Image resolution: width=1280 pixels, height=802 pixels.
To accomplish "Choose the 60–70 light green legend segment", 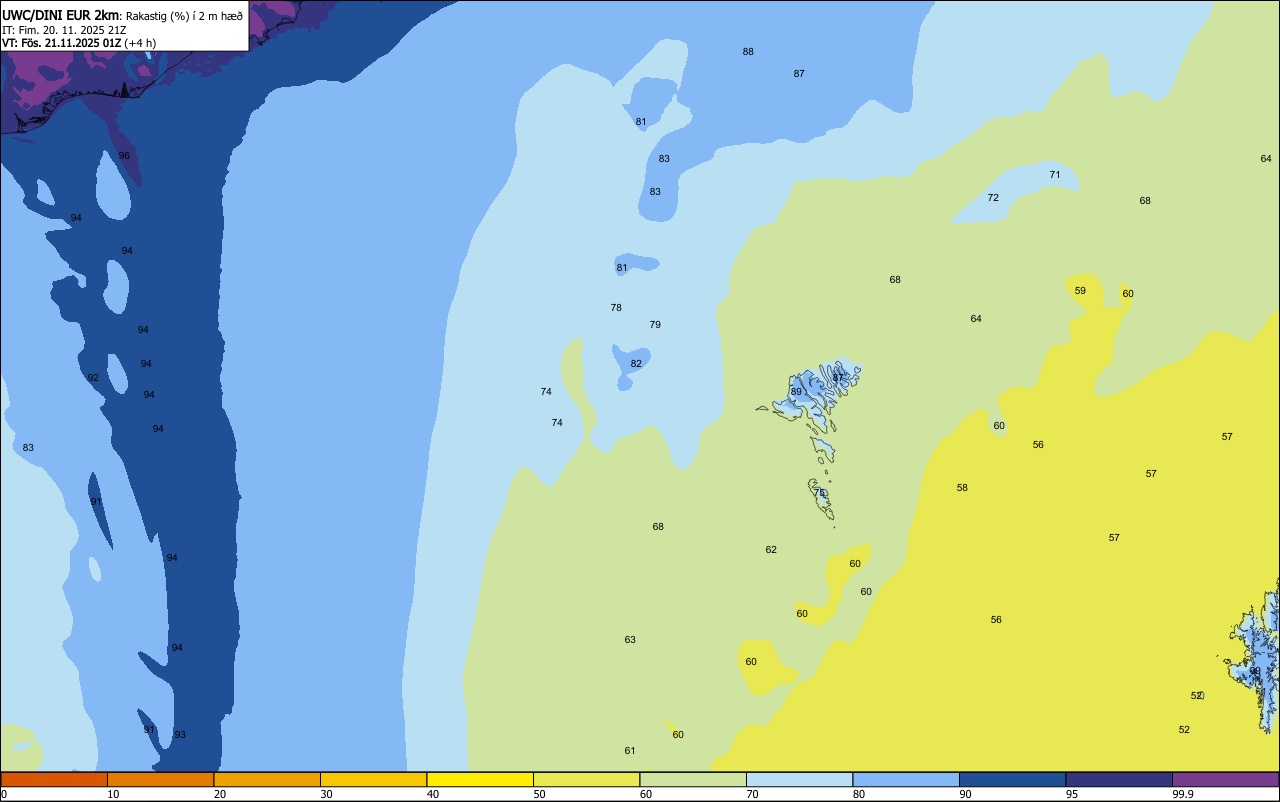I will [693, 779].
